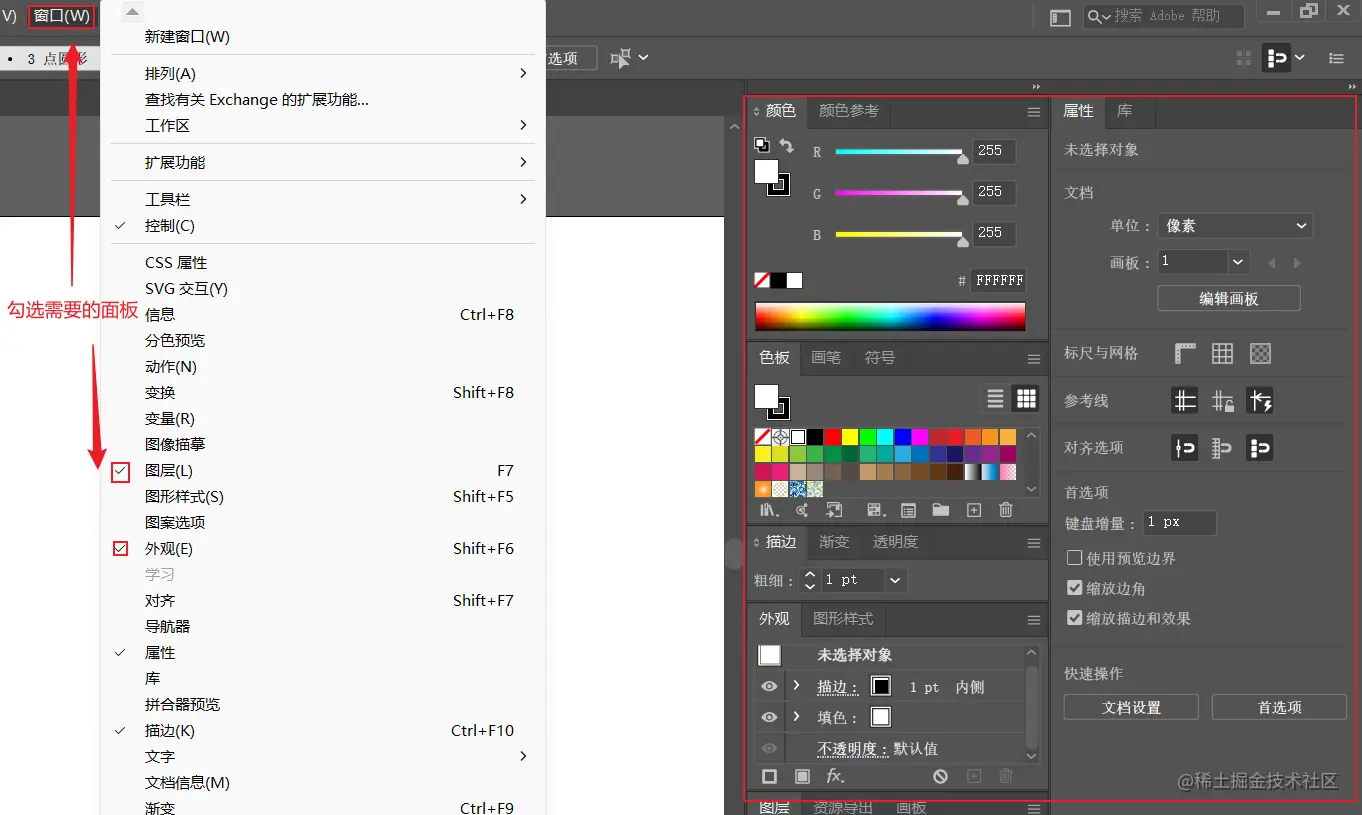Enable the 使用预览边界 checkbox

[1075, 558]
